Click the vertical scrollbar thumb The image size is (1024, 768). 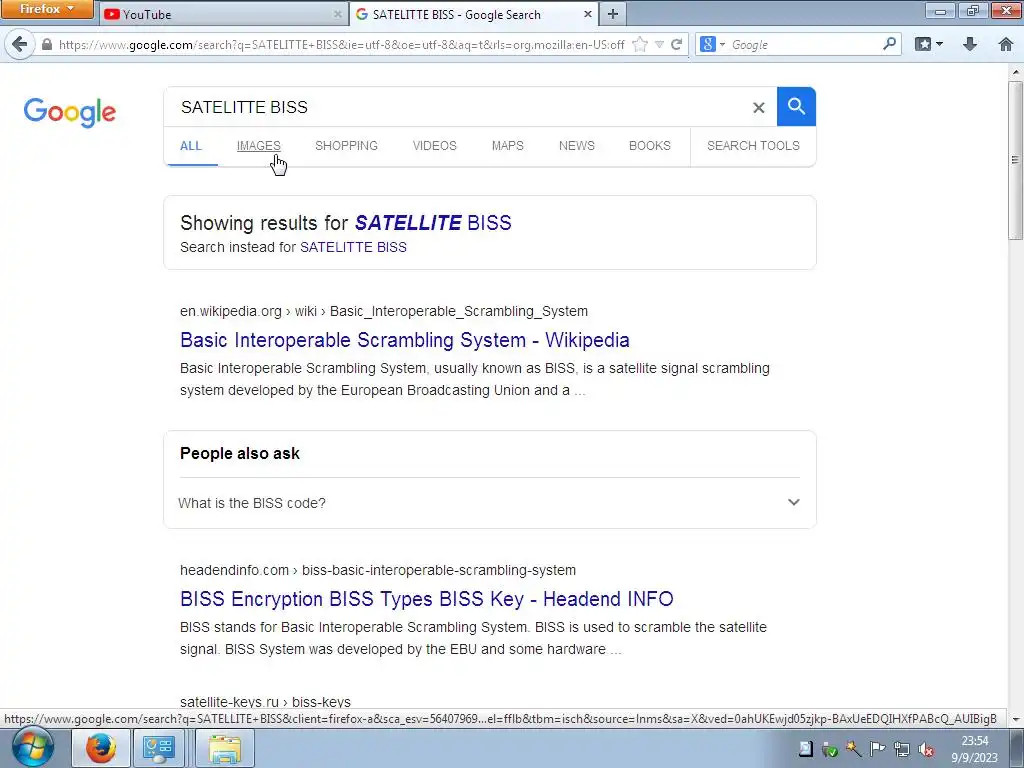pos(1015,160)
